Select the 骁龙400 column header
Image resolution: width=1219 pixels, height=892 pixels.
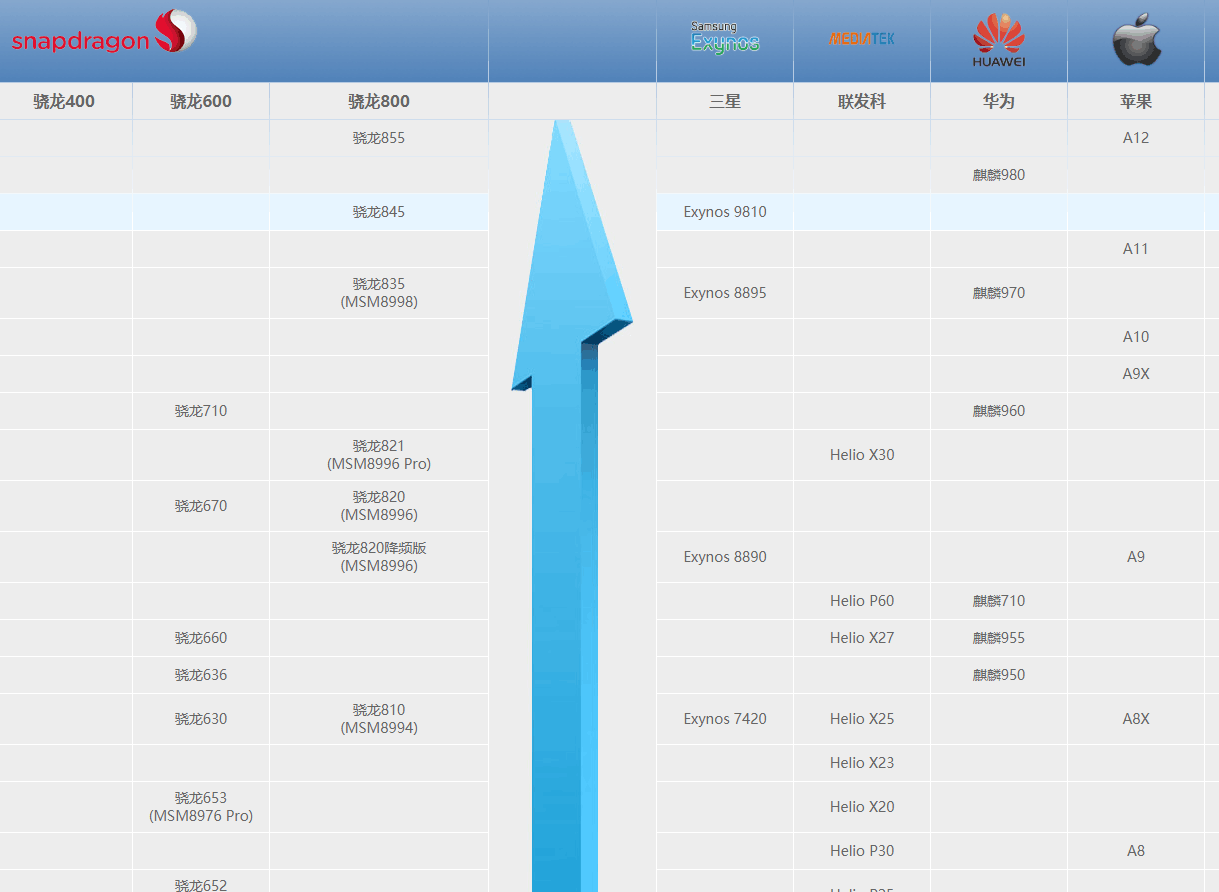point(64,101)
